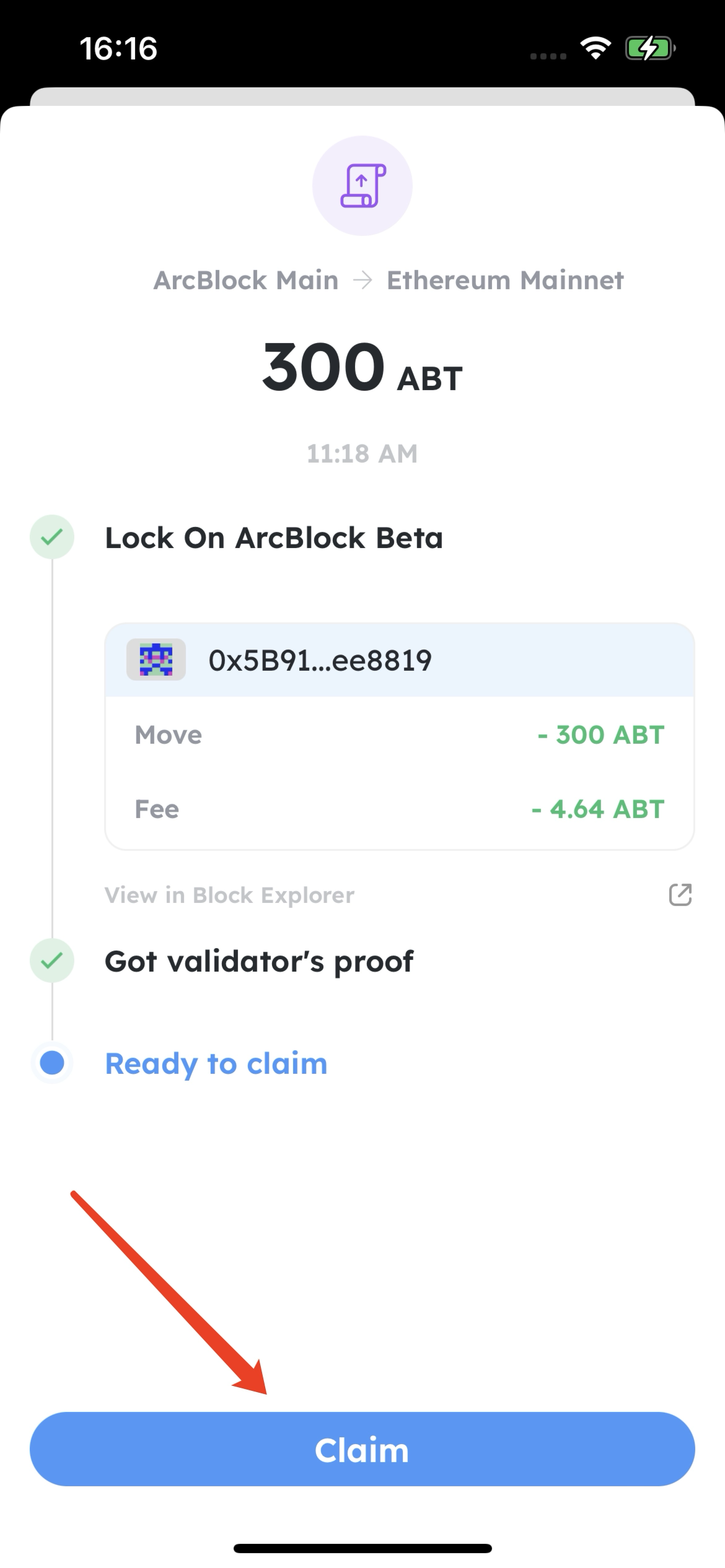Open the external link icon for Block Explorer

(x=680, y=895)
